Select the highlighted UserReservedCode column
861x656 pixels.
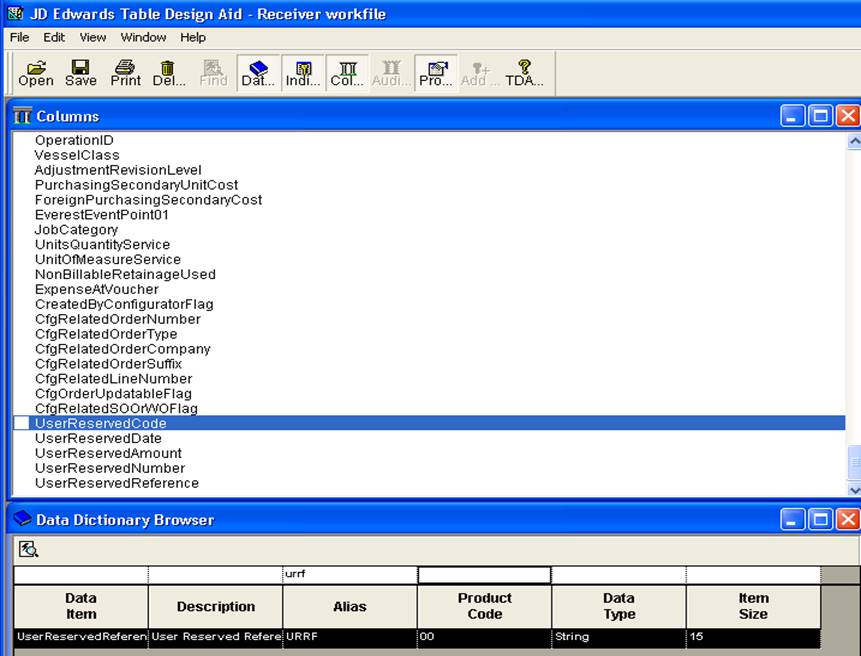(428, 423)
